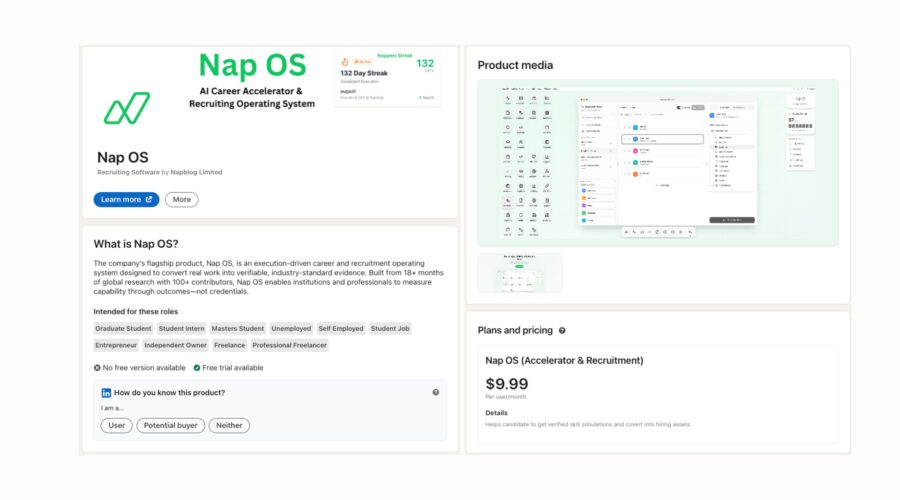This screenshot has width=900, height=500.
Task: Click the LinkedIn icon beside How do you know
Action: (x=106, y=393)
